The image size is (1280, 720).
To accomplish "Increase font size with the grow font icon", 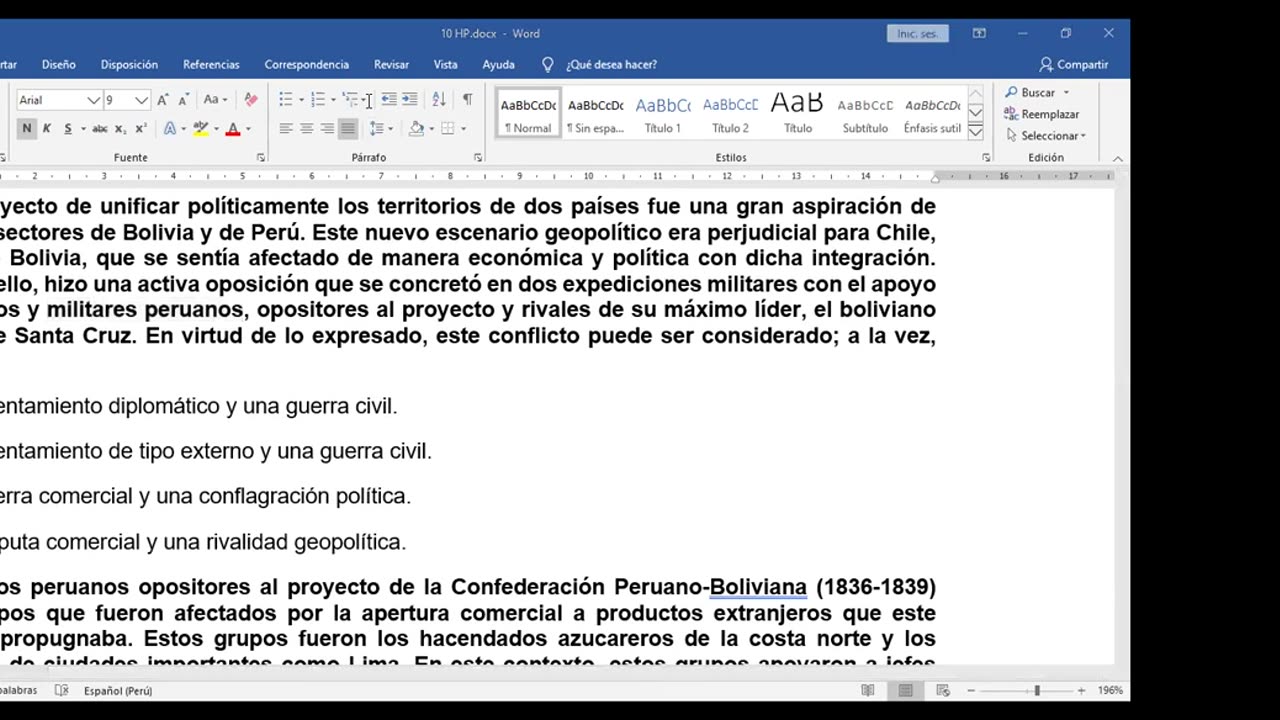I will click(x=164, y=100).
